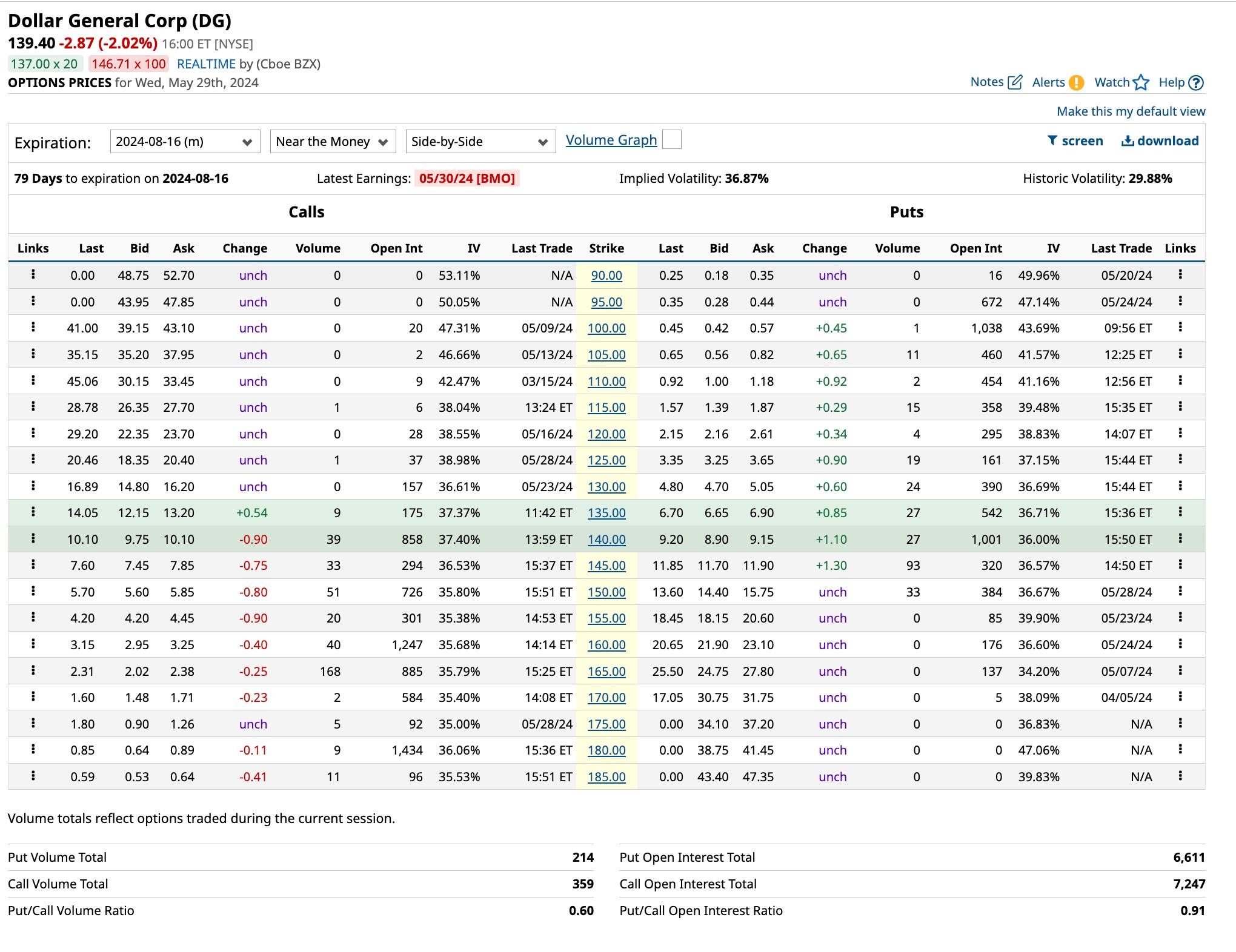
Task: Click the calls Open Int column header
Action: 396,248
